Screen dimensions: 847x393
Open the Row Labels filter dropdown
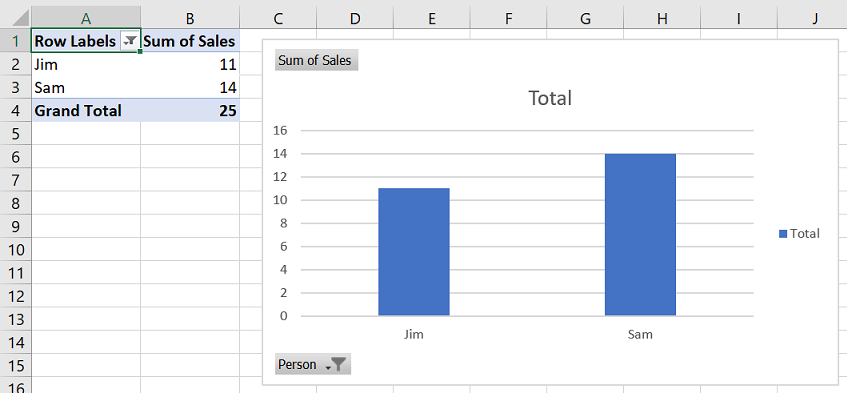[x=130, y=41]
